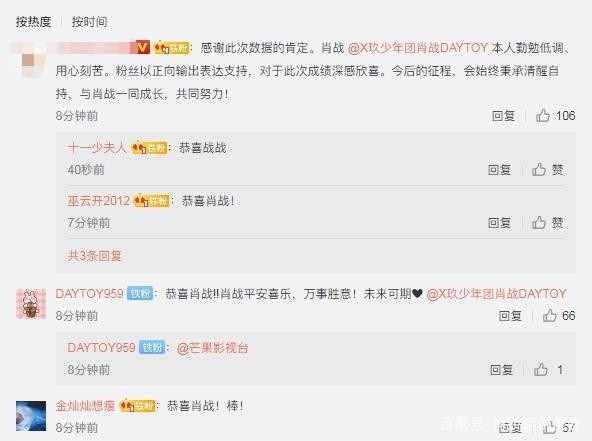
Task: Open @芒果影视台 mention link
Action: point(212,348)
